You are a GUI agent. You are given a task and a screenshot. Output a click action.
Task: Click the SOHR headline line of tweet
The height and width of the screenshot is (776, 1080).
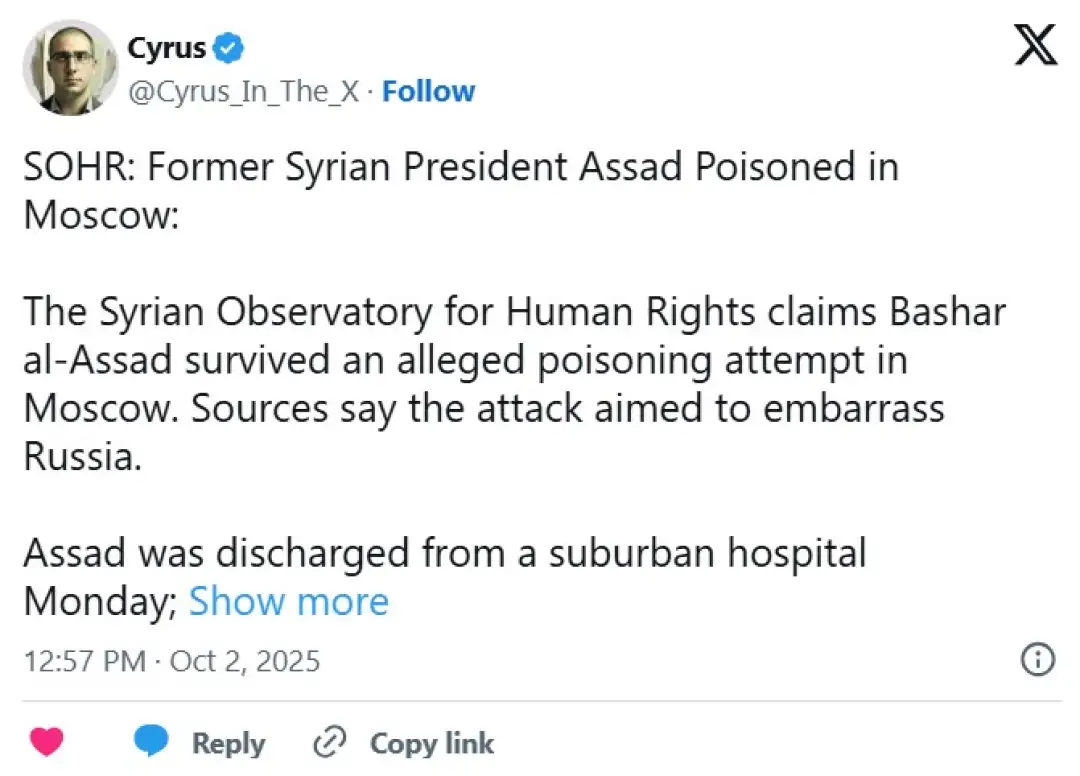(460, 166)
